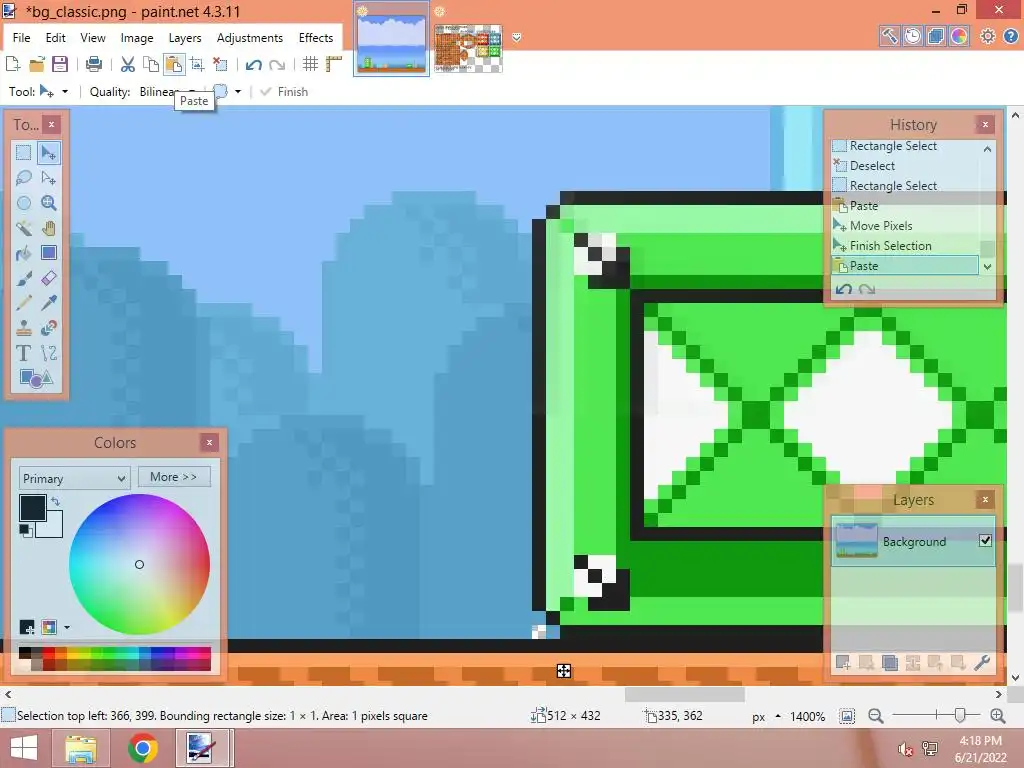Copy the selection from the toolbar

click(151, 64)
